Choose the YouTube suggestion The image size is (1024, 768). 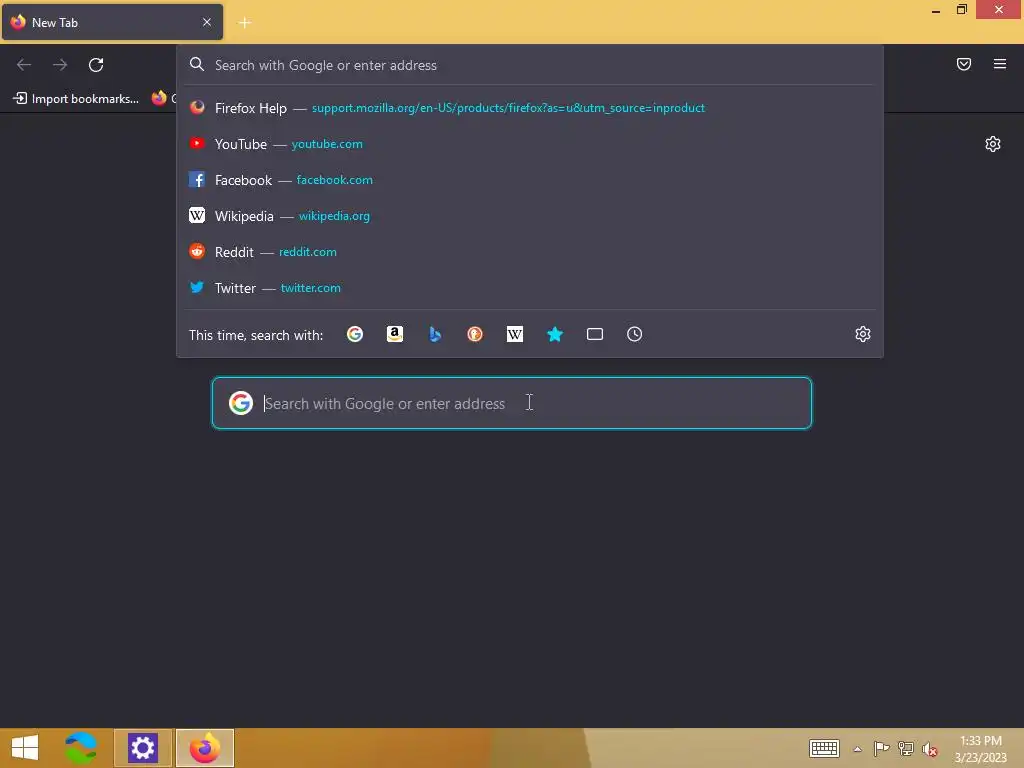coord(530,144)
